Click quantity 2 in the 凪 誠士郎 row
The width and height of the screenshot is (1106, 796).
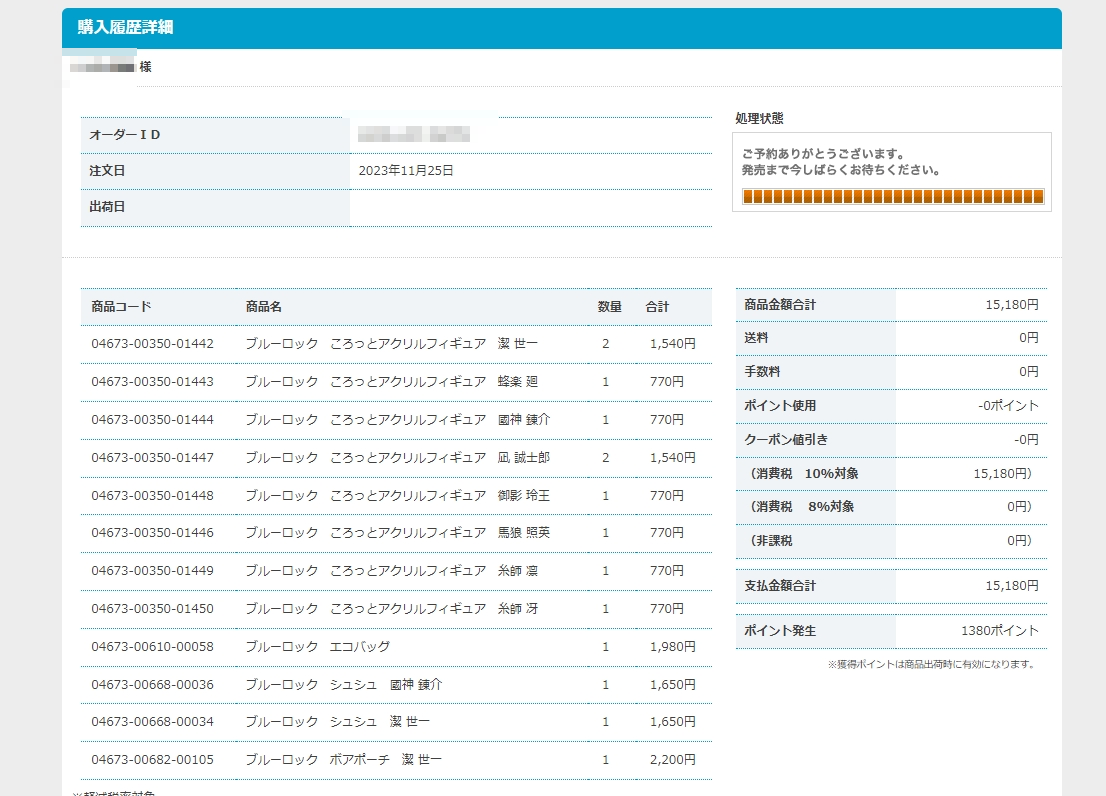(606, 458)
